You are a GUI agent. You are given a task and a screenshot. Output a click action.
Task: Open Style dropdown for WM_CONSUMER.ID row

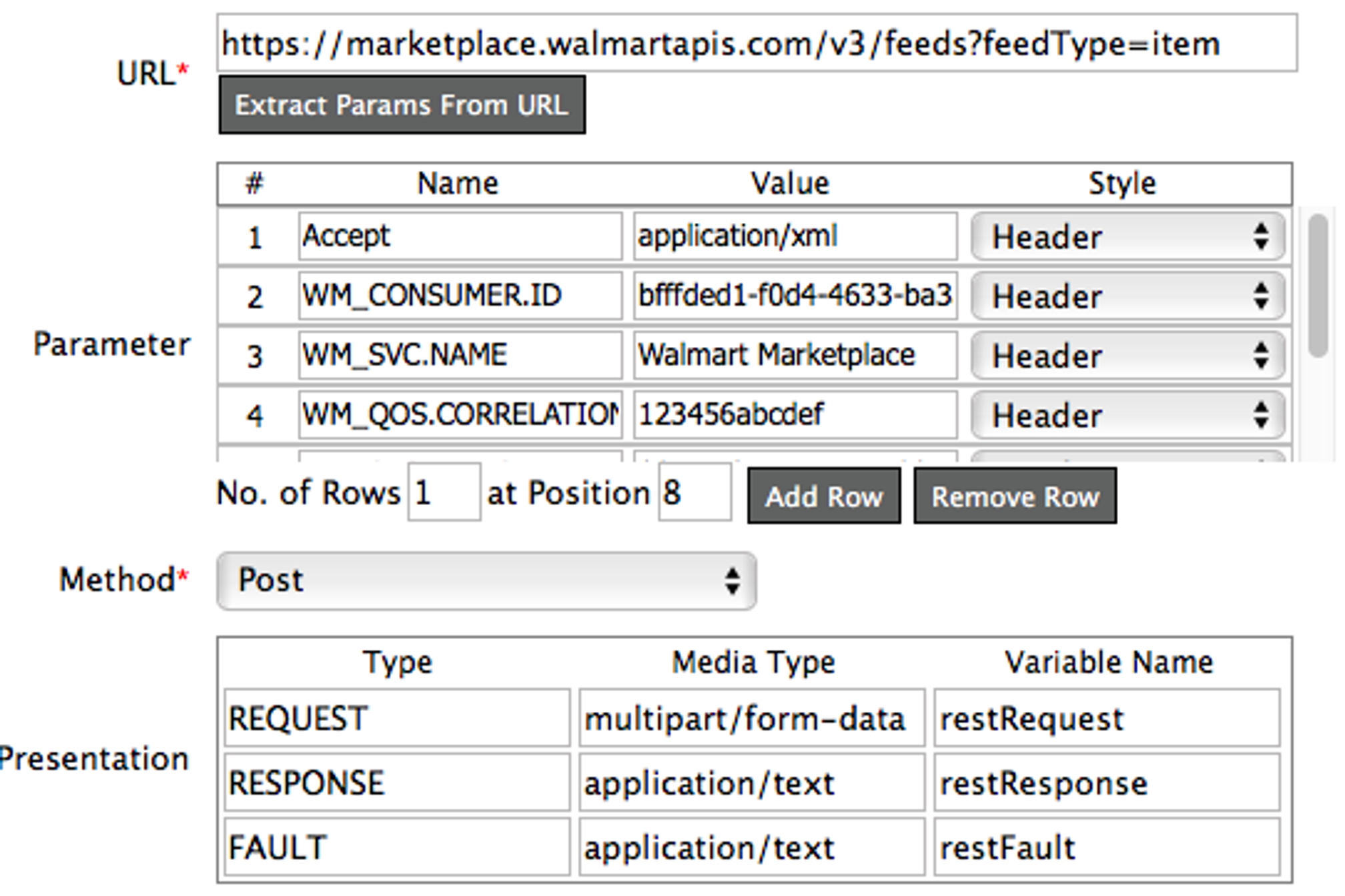(1127, 296)
